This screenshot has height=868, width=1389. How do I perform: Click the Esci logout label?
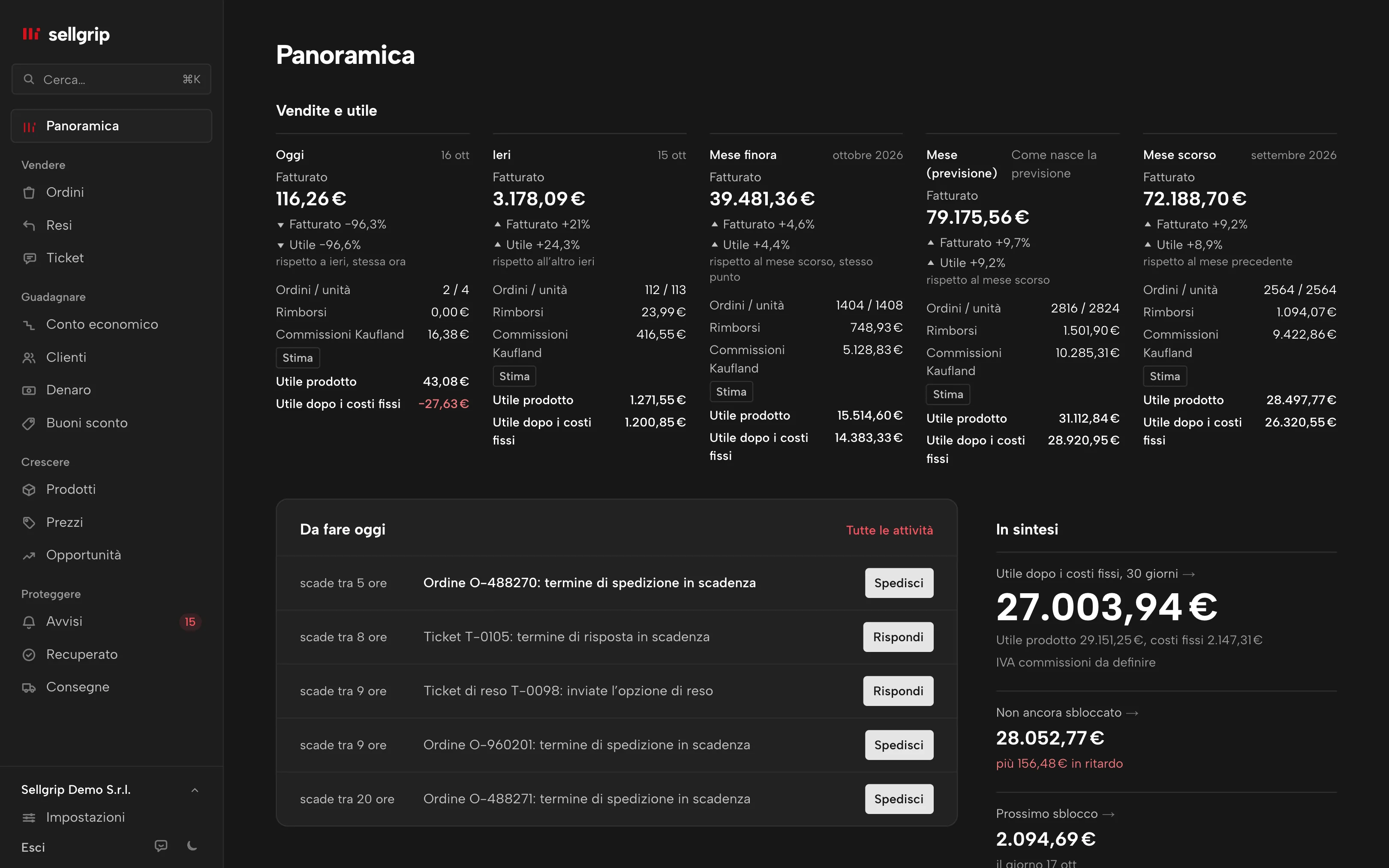(x=33, y=847)
